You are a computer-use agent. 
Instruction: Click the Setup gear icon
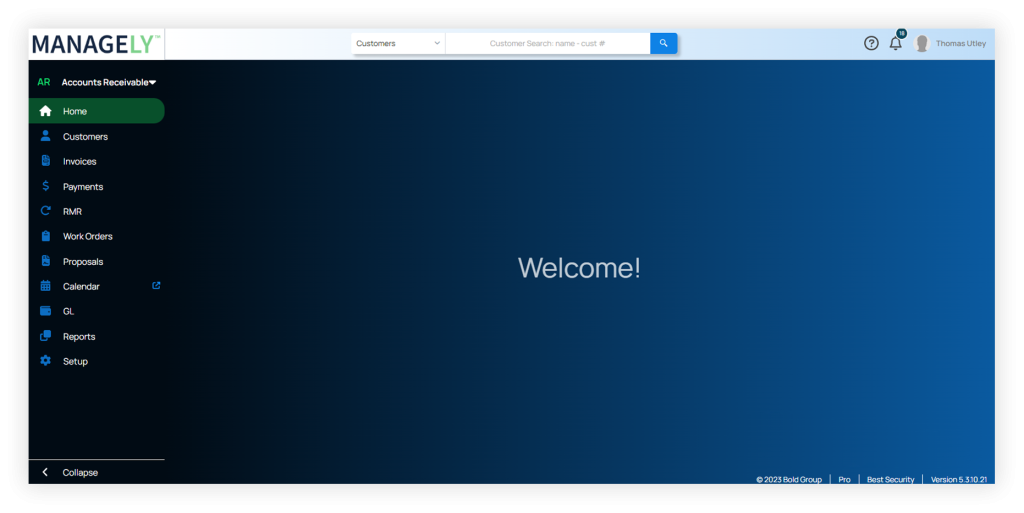click(45, 361)
